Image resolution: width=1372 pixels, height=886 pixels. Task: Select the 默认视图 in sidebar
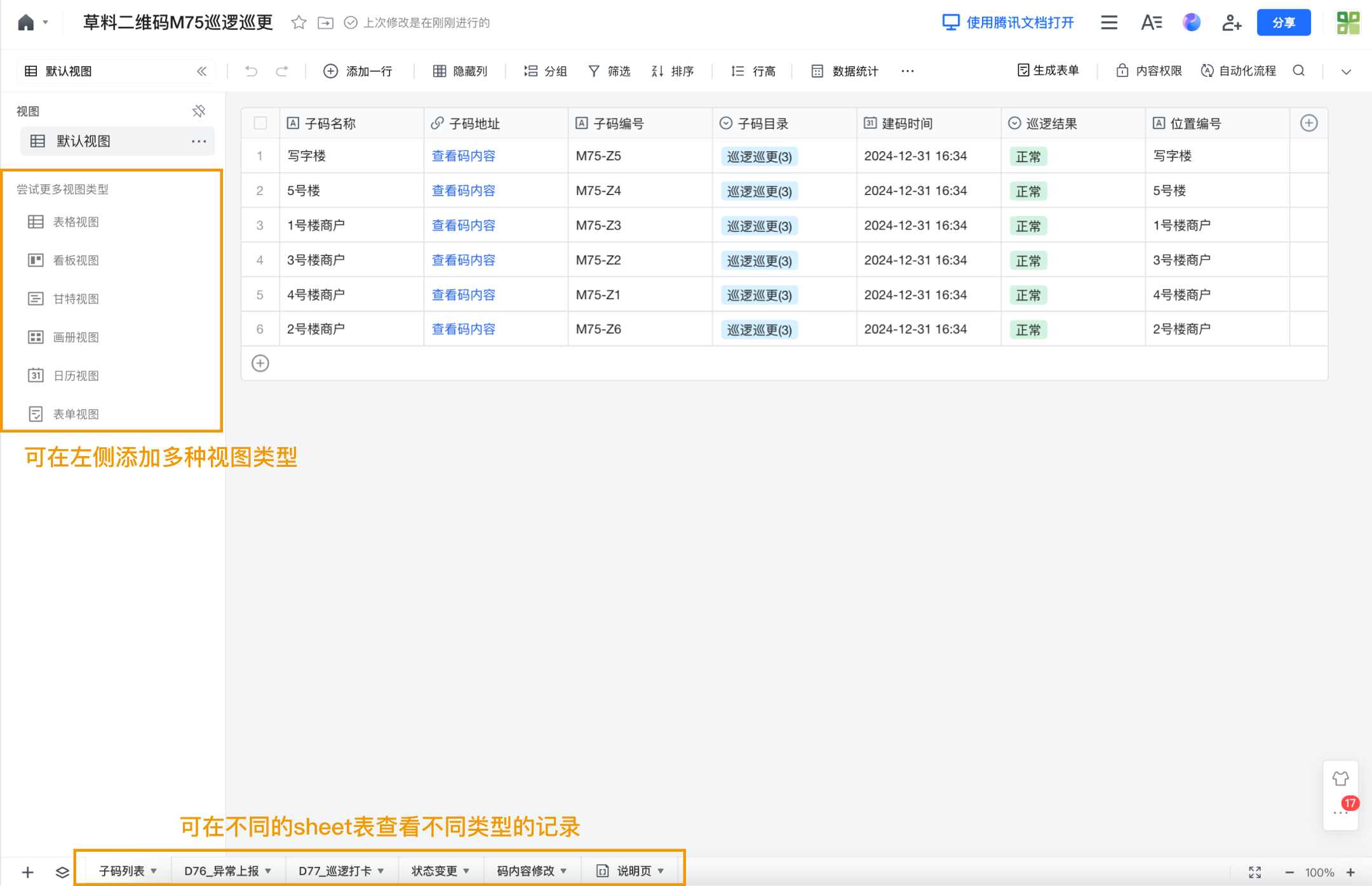coord(117,141)
